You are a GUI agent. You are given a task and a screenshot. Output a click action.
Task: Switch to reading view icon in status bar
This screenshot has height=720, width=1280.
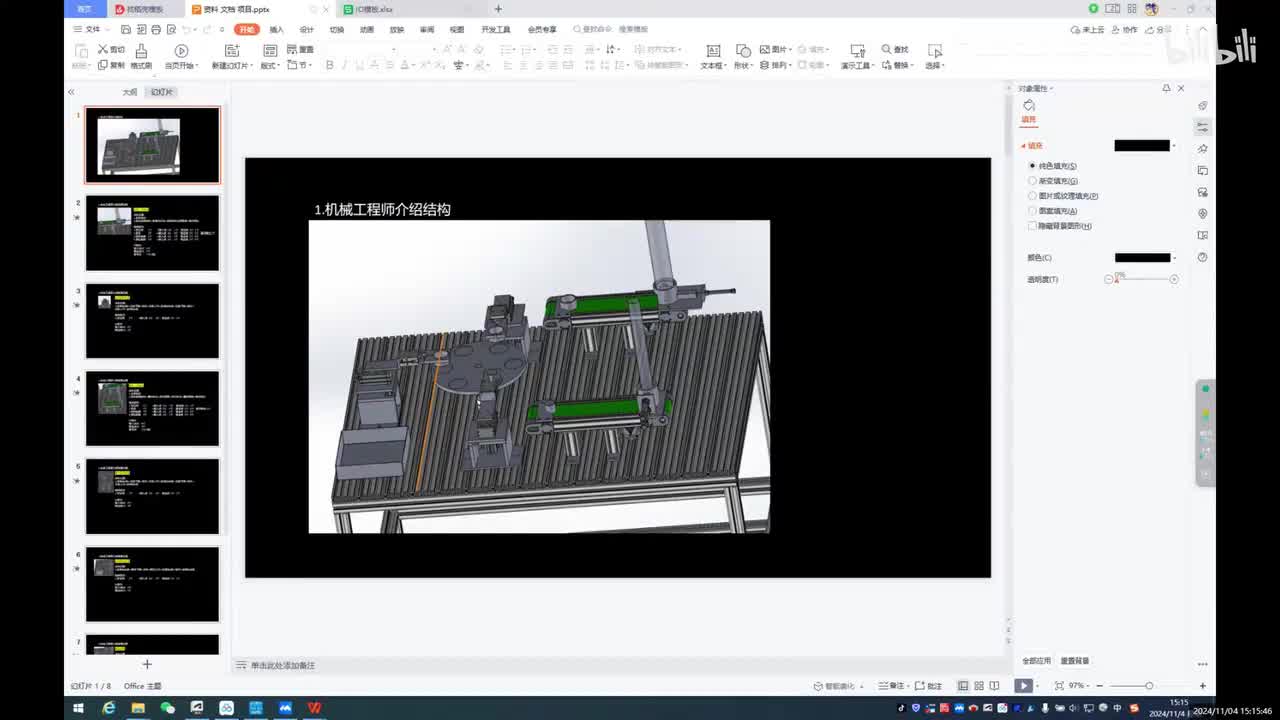995,686
